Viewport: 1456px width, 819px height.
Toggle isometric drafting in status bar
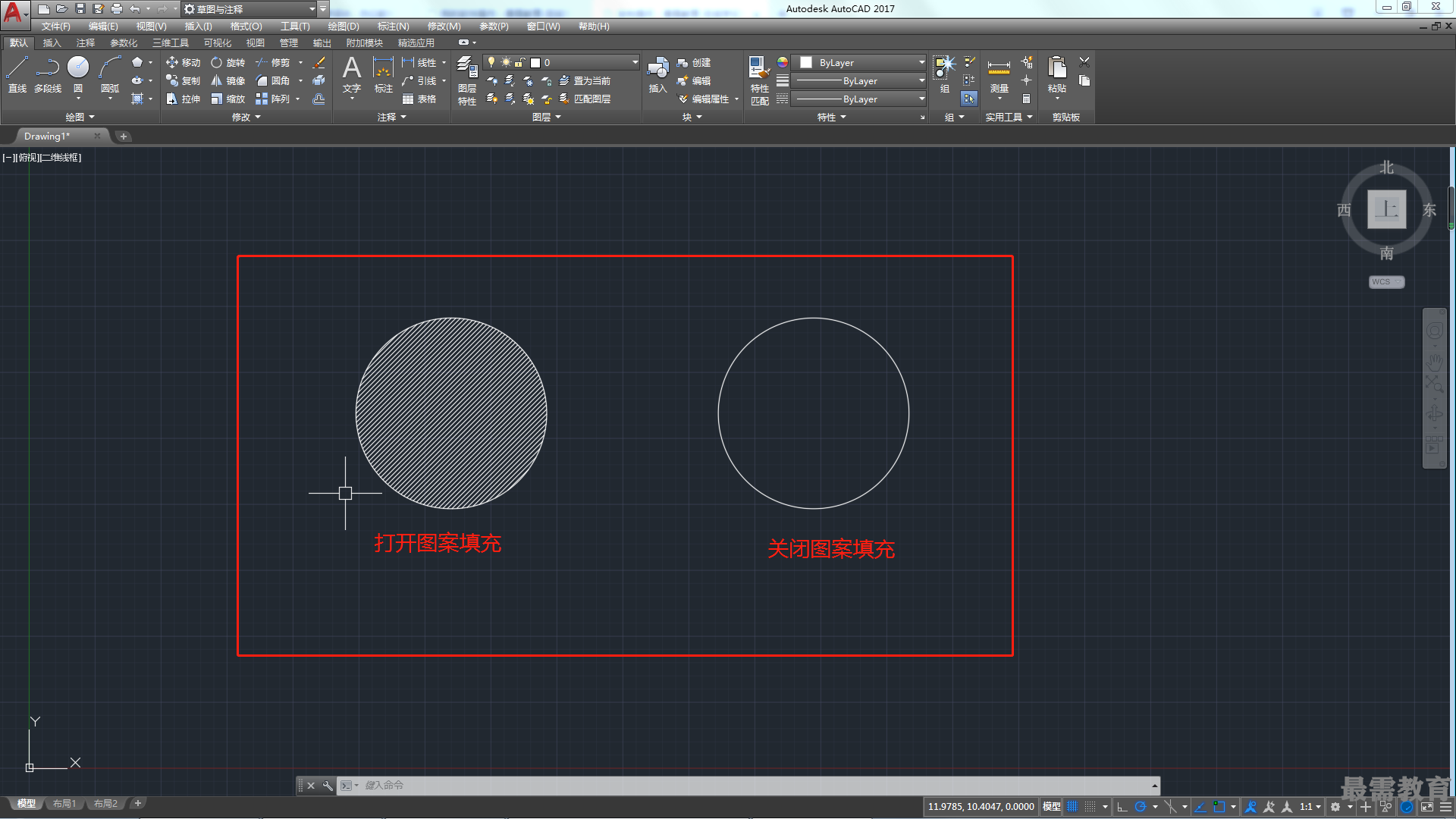point(1170,807)
